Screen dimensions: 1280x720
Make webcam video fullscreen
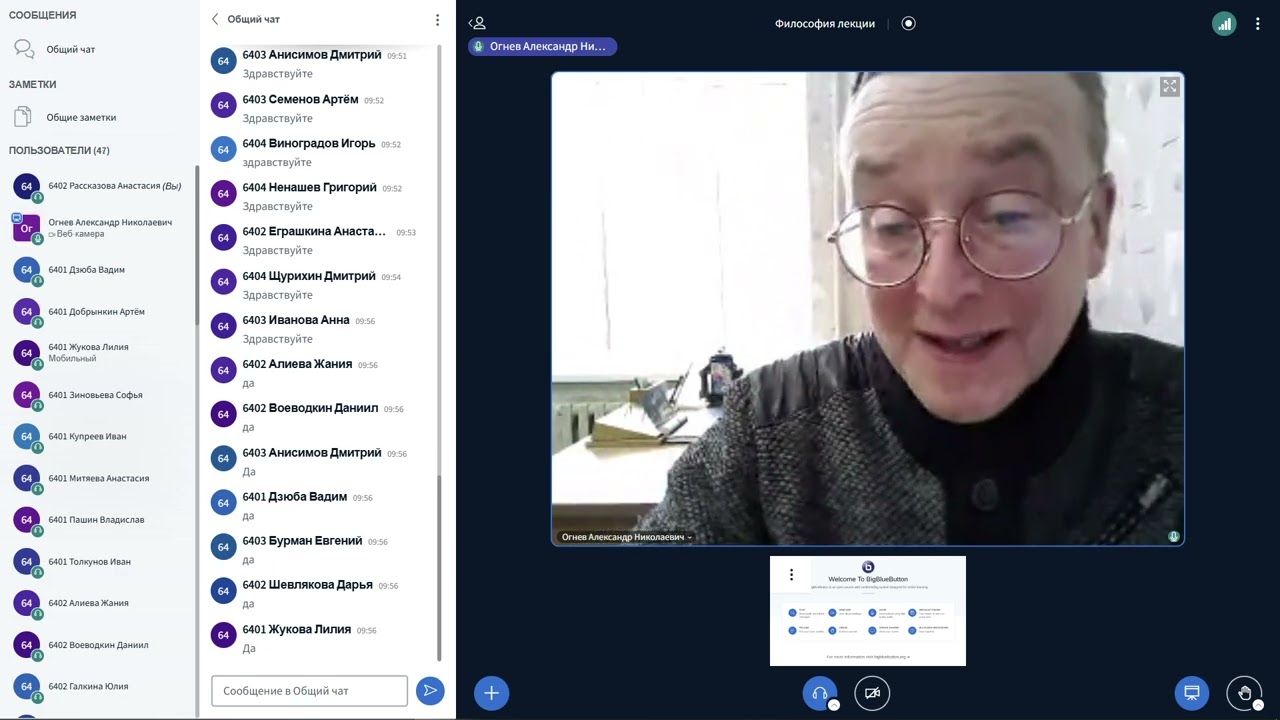click(x=1169, y=87)
